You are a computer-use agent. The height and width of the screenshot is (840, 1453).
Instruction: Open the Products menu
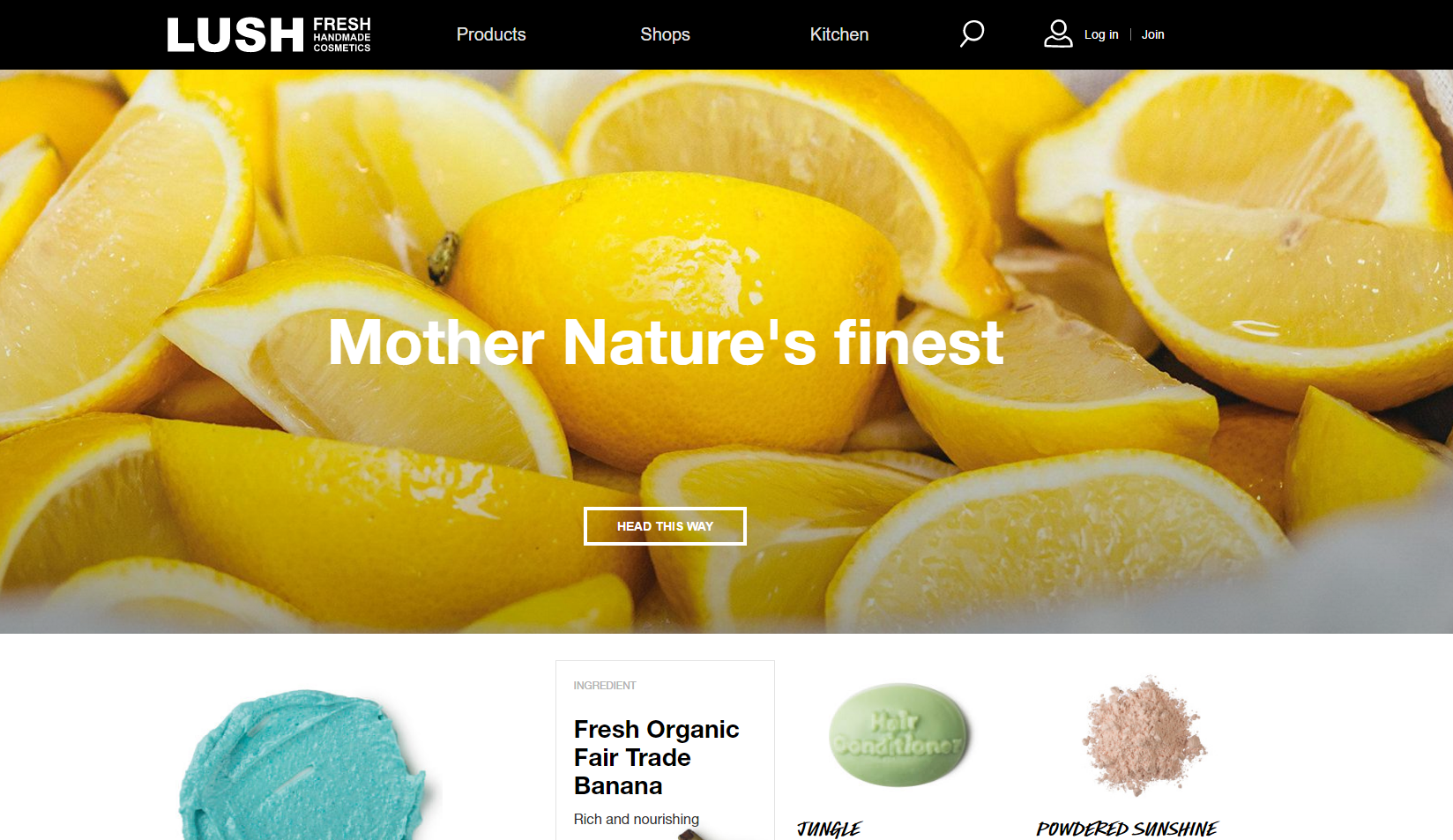pyautogui.click(x=491, y=34)
